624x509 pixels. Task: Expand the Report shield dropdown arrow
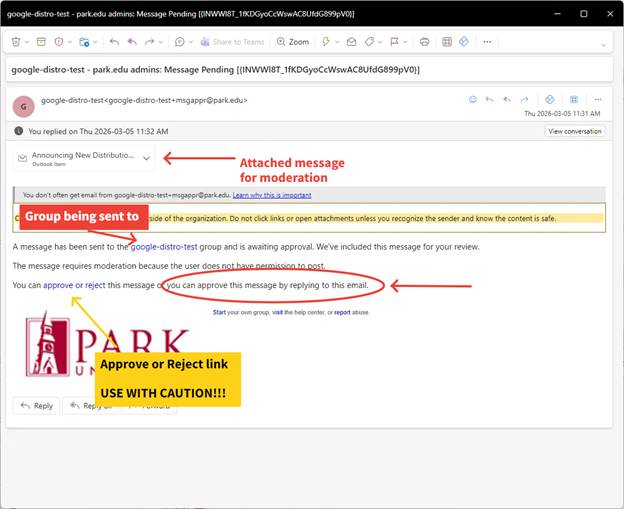click(70, 42)
